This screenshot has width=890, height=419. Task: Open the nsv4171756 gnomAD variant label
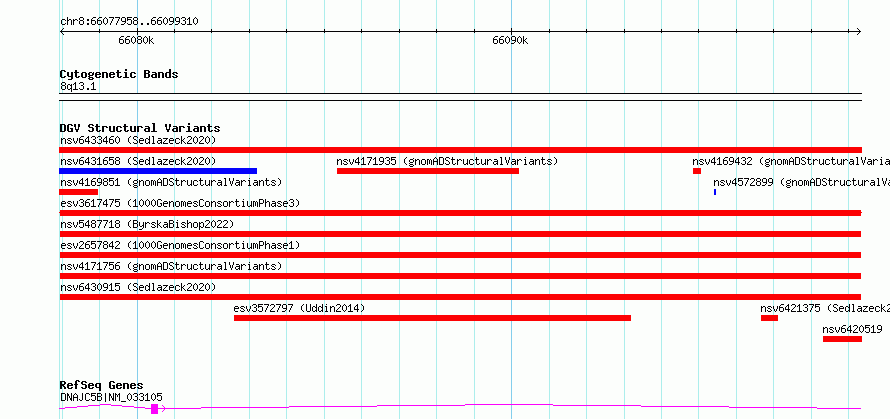coord(171,266)
